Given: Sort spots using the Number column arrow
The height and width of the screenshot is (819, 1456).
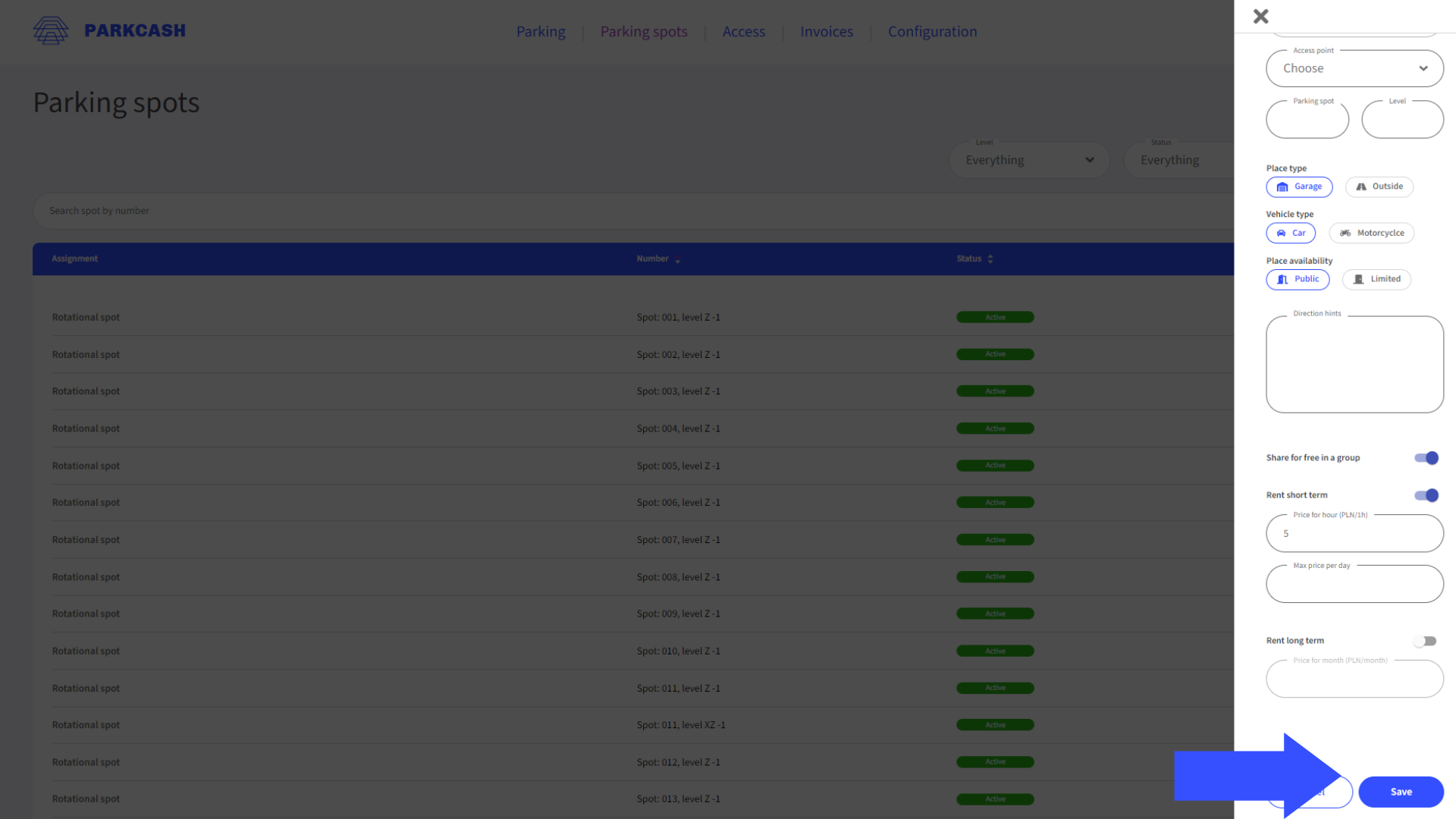Looking at the screenshot, I should [678, 259].
